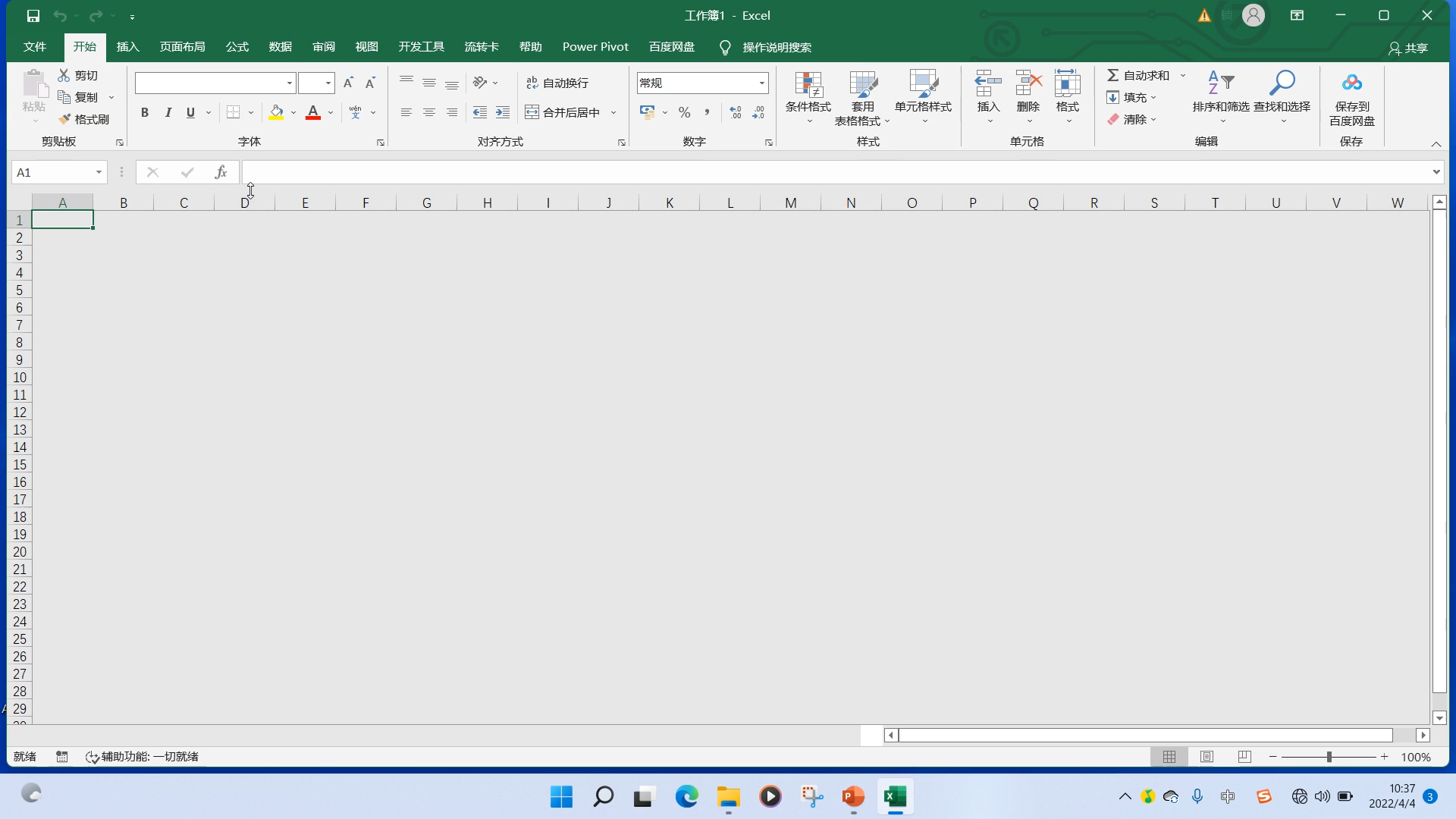This screenshot has width=1456, height=819.
Task: Switch to the 插入 ribbon tab
Action: [x=127, y=47]
